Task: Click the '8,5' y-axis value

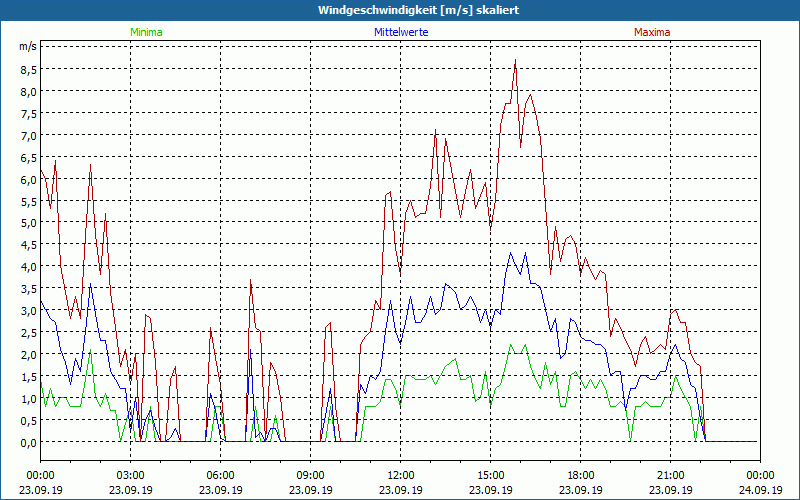Action: pyautogui.click(x=28, y=69)
